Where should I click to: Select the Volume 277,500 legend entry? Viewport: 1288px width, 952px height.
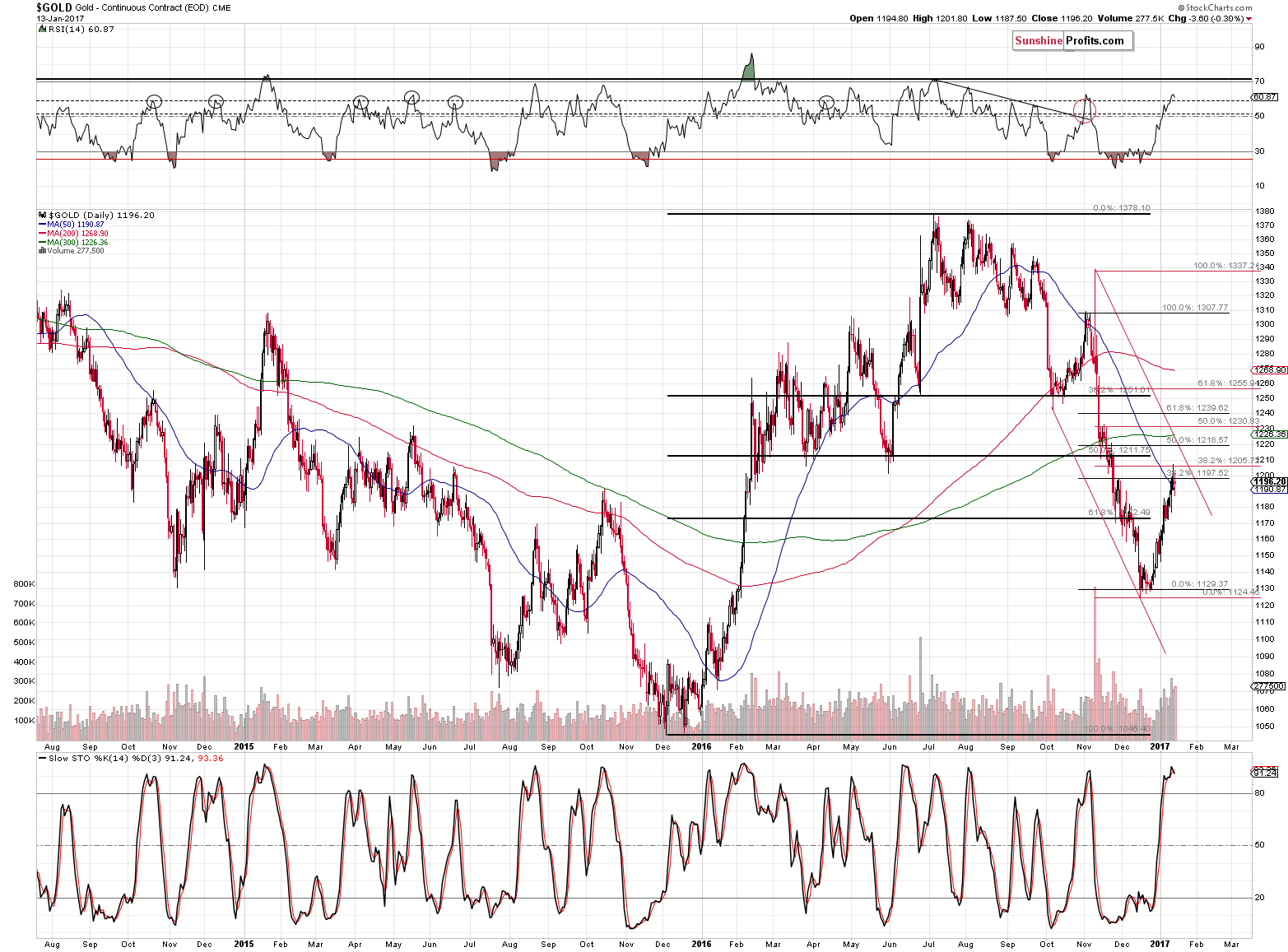[x=75, y=251]
